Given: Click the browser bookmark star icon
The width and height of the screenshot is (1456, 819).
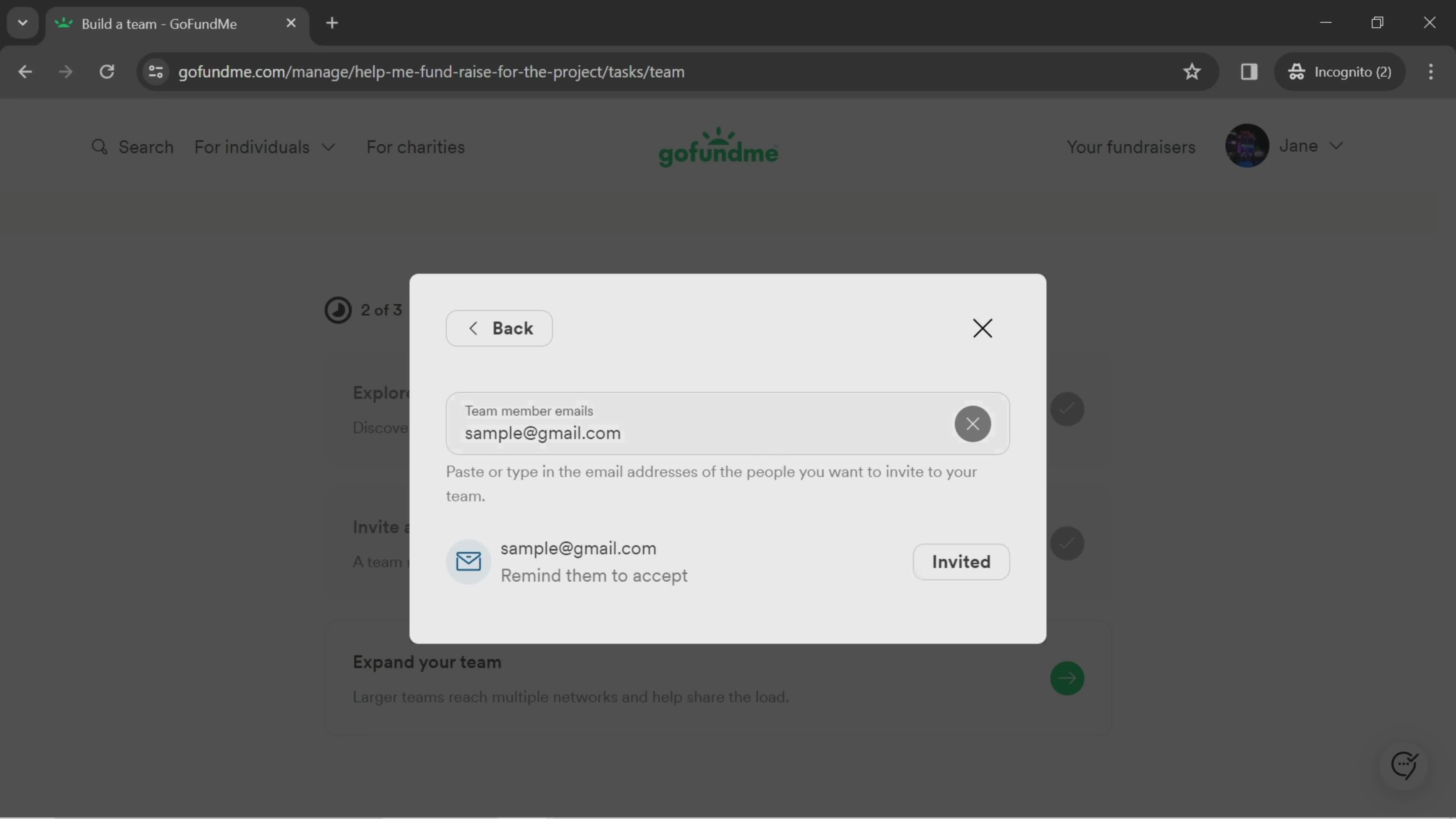Looking at the screenshot, I should (x=1192, y=71).
